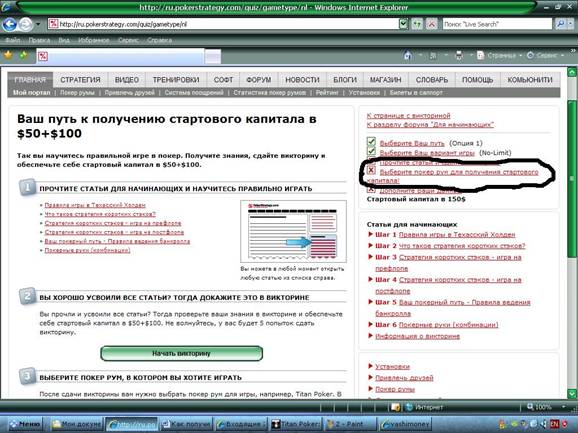Open link Что такое стратегия коротких стеков? in step 1
The image size is (578, 433).
pyautogui.click(x=100, y=214)
